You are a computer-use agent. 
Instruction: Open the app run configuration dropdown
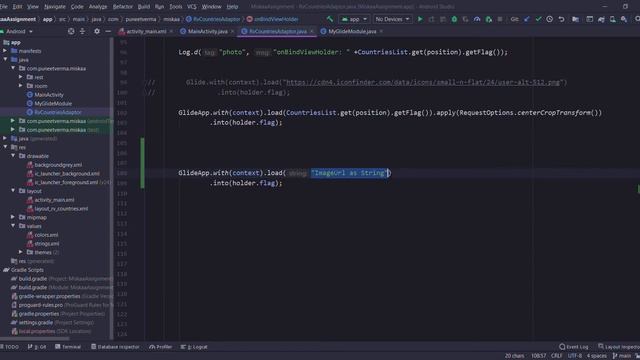pos(354,19)
